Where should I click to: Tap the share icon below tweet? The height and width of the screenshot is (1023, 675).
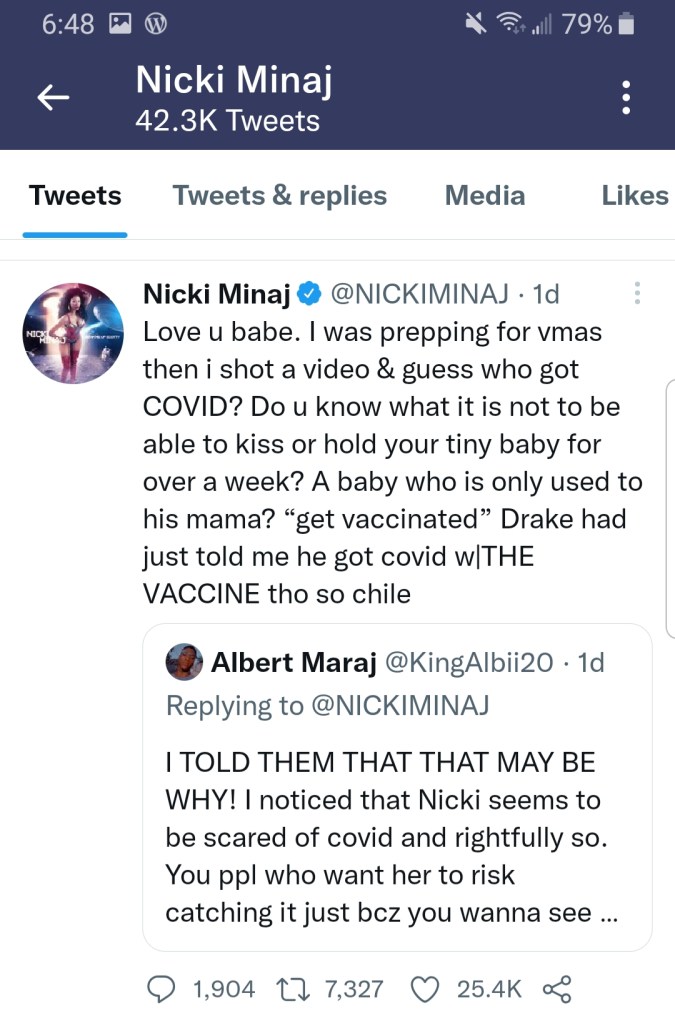coord(556,989)
